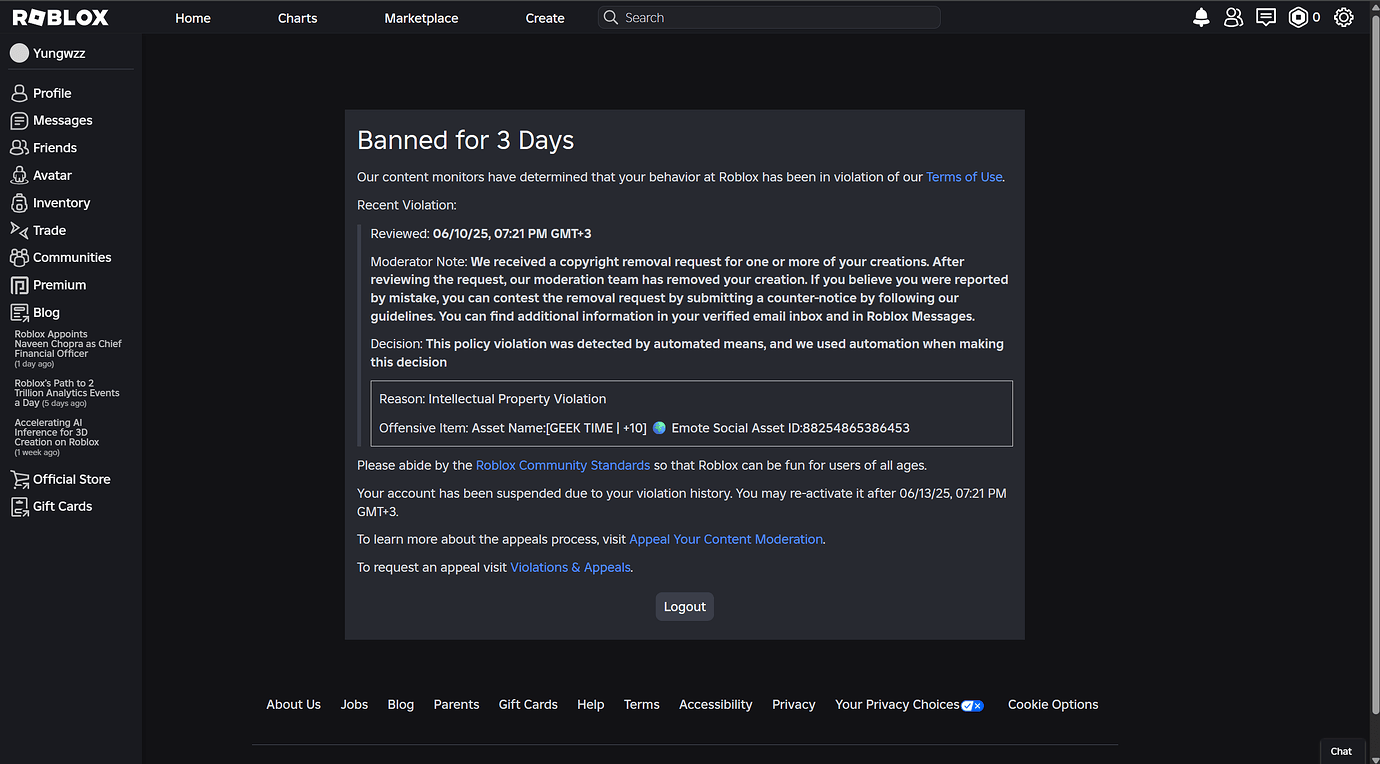The width and height of the screenshot is (1380, 764).
Task: Open the notifications bell icon
Action: [1201, 17]
